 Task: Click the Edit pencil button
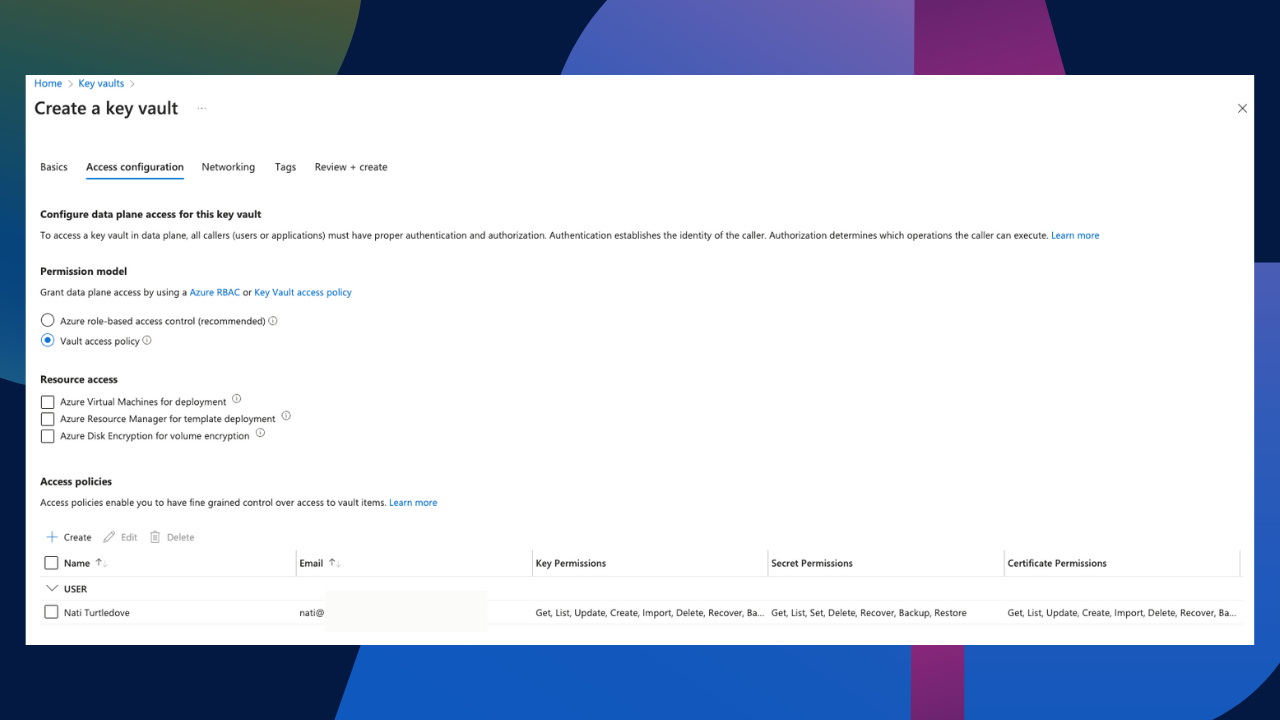pos(120,537)
